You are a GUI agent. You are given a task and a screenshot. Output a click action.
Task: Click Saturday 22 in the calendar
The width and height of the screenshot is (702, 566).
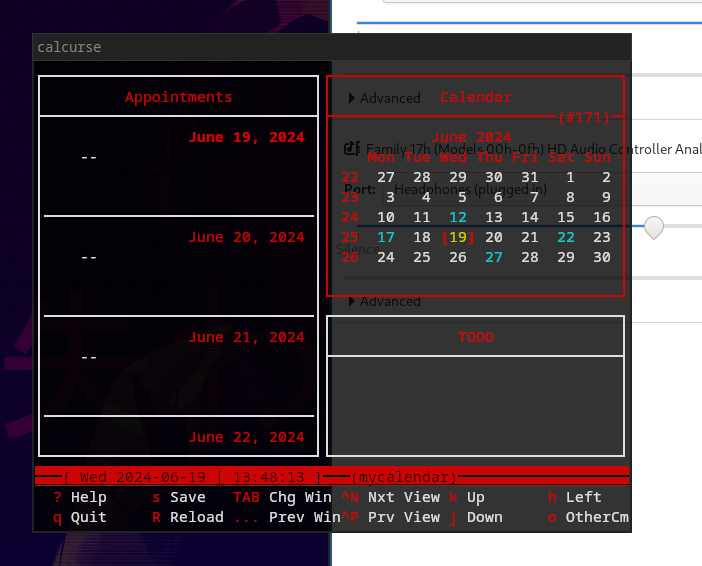(x=566, y=237)
